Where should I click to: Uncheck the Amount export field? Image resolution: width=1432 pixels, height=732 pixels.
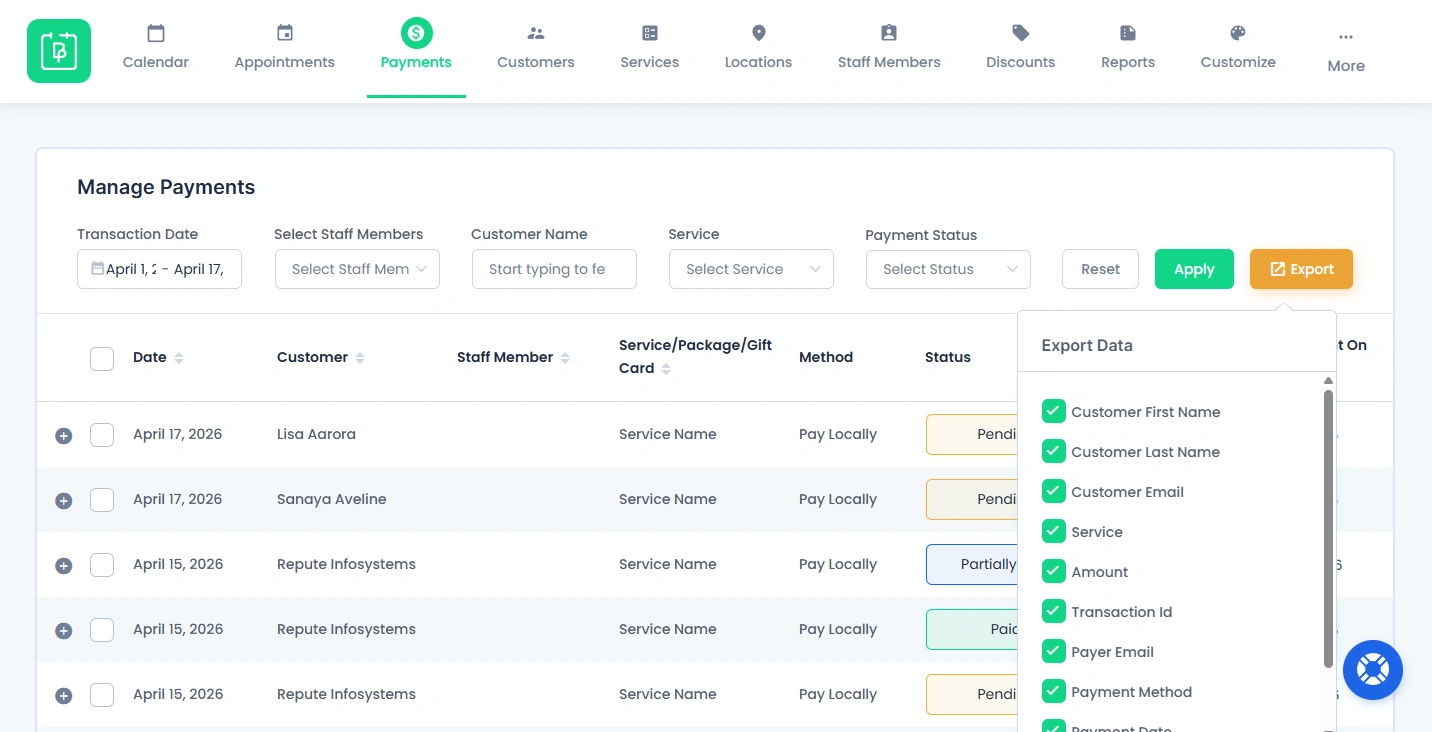tap(1053, 571)
